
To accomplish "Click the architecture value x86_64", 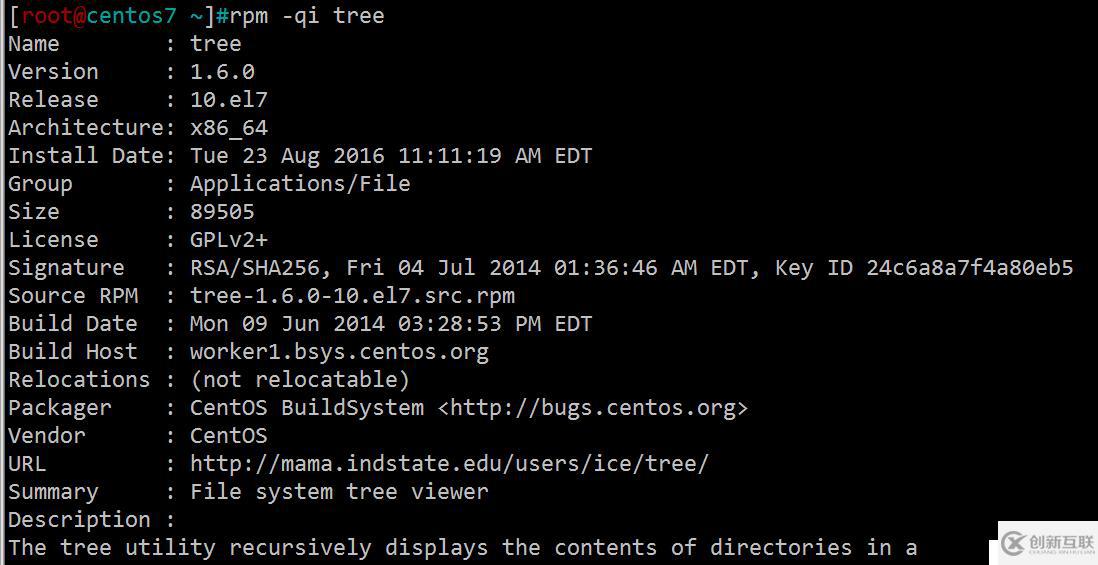I will [228, 128].
